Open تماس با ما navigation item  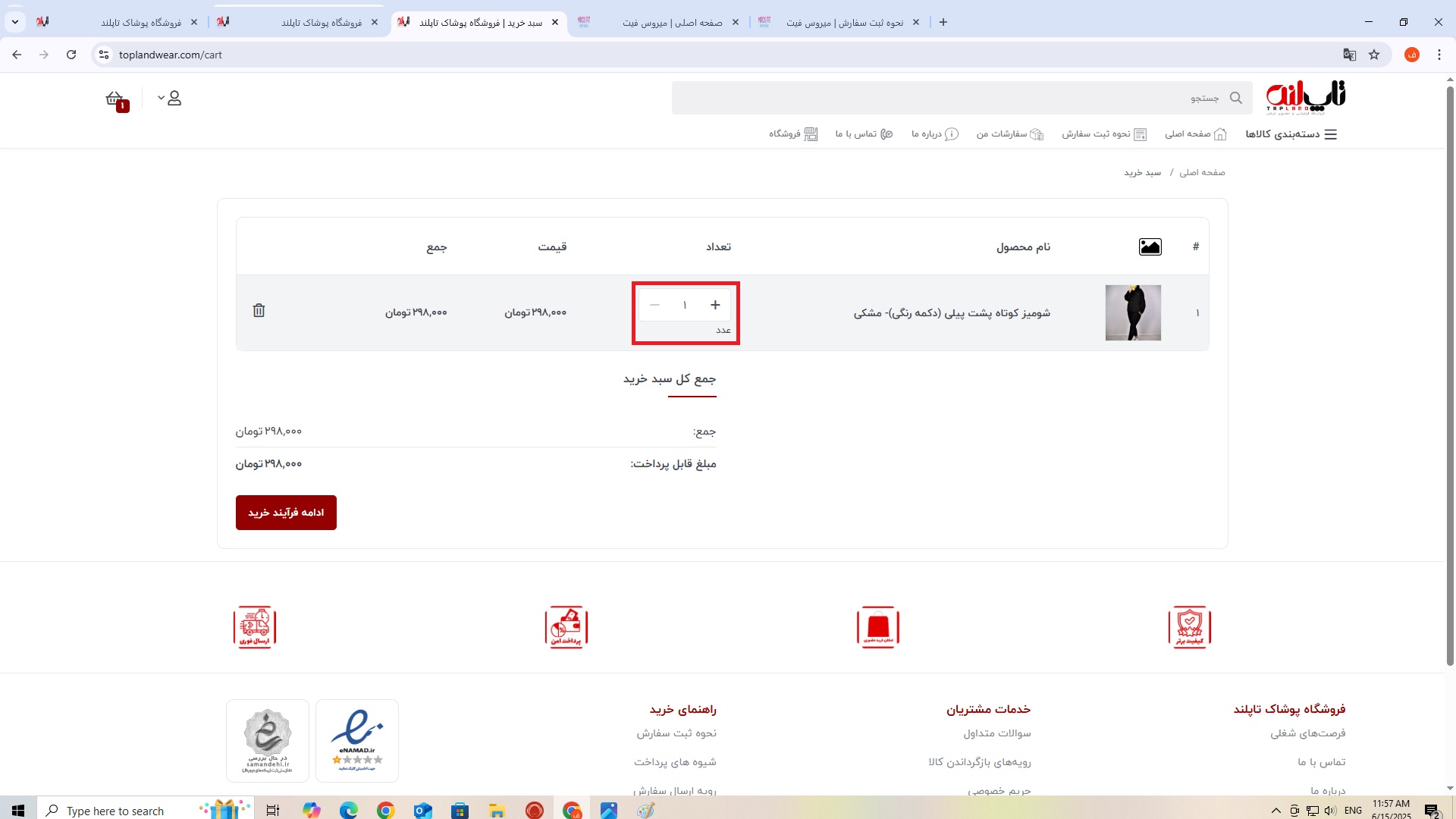pos(864,134)
